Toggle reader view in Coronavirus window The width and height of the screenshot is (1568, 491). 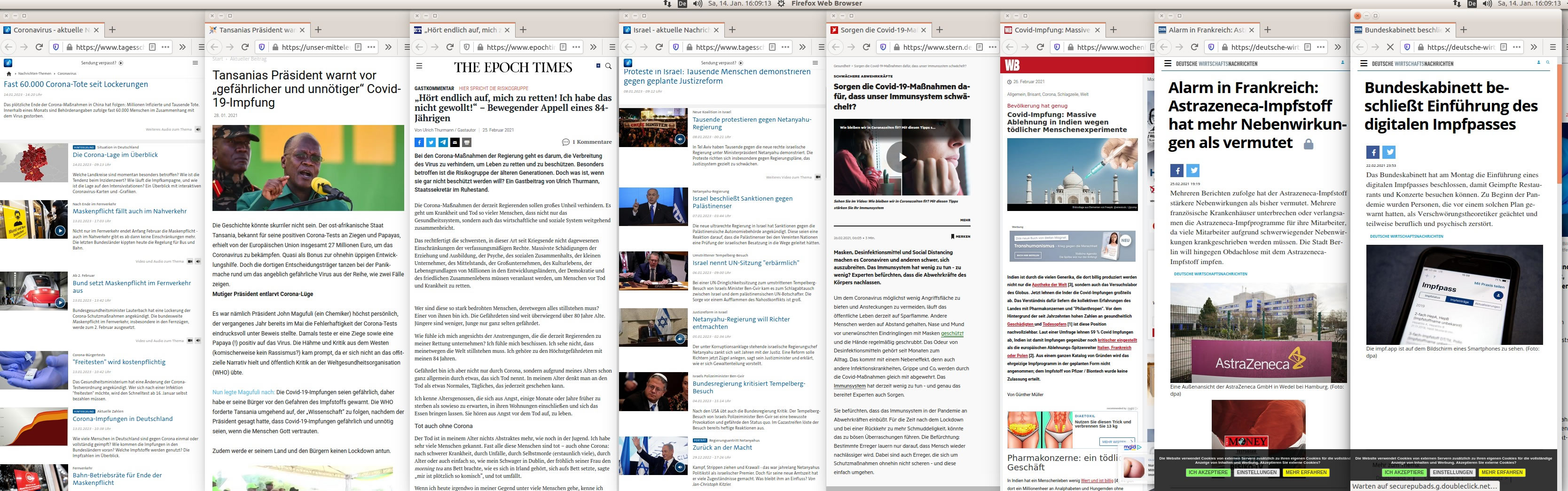[152, 47]
